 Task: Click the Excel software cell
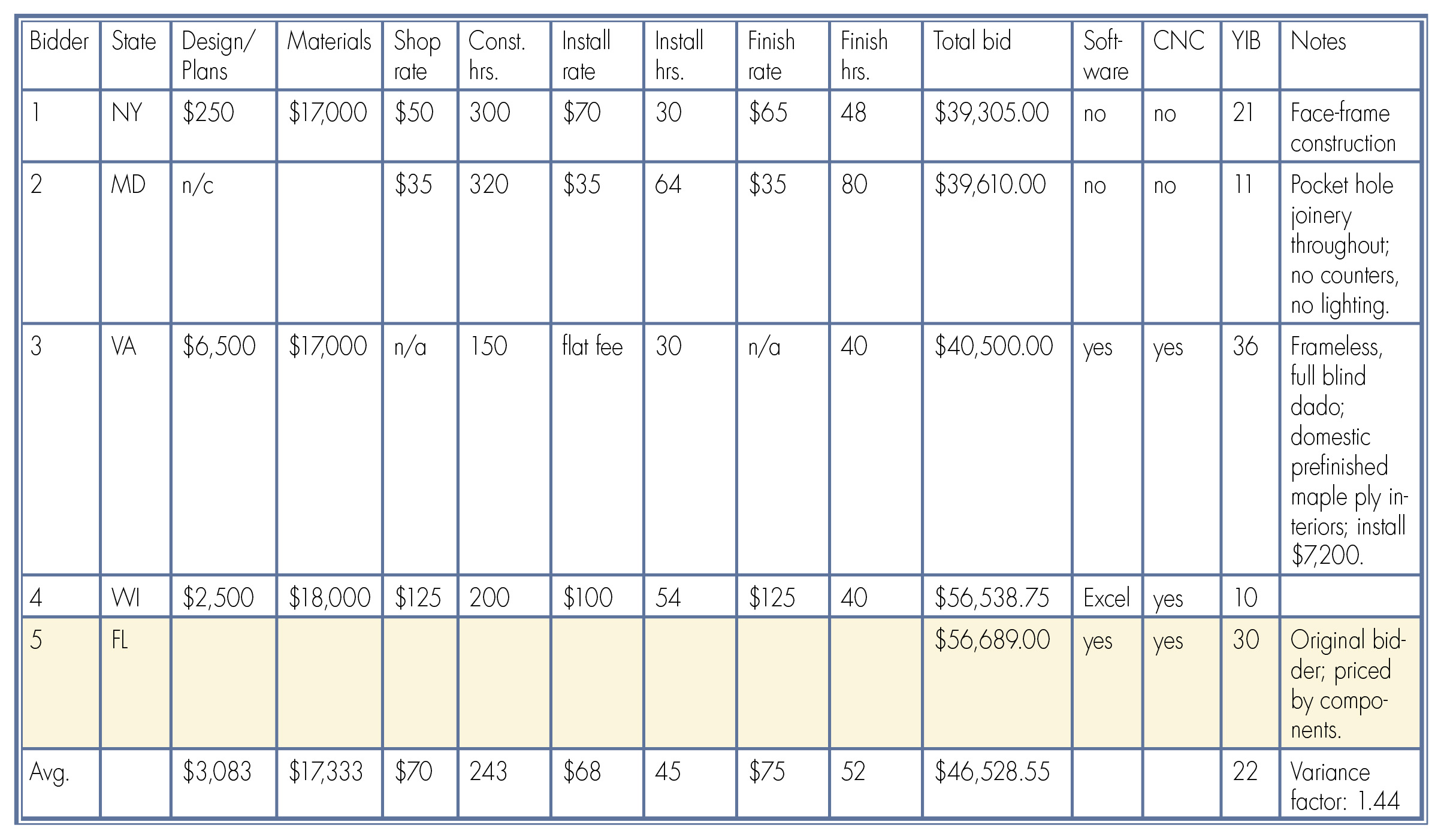(x=1107, y=596)
